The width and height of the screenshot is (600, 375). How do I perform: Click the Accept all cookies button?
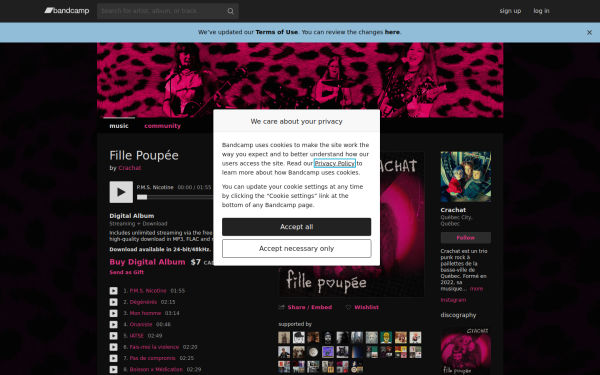click(x=297, y=227)
